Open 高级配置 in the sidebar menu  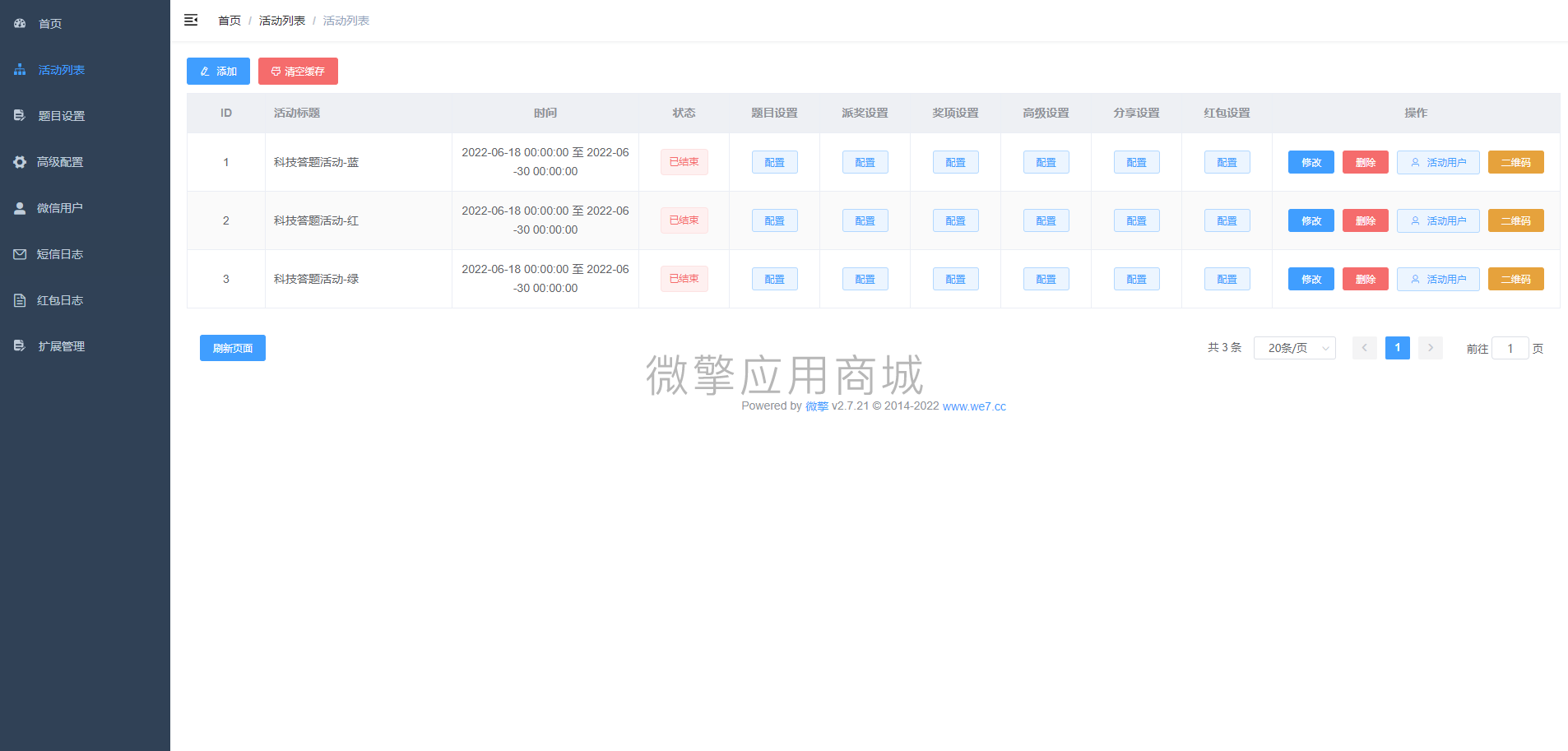pyautogui.click(x=85, y=162)
